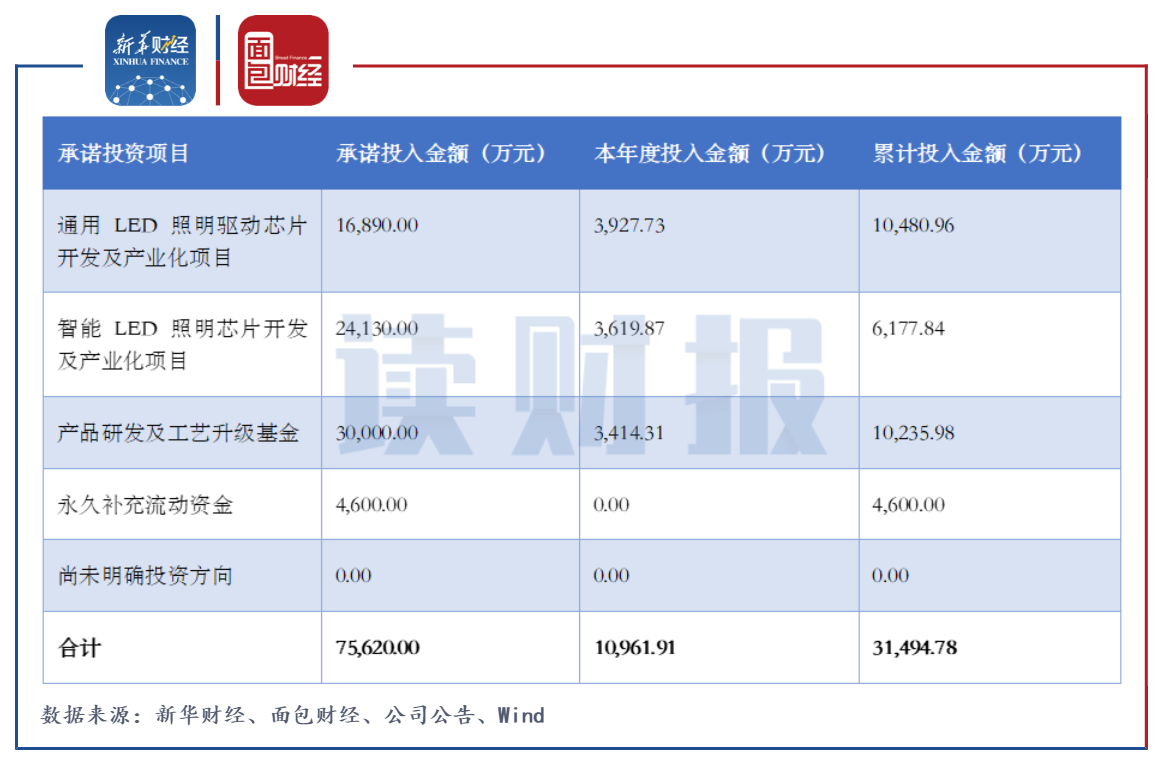Click the 10,961.91 current-year total cell

point(635,647)
